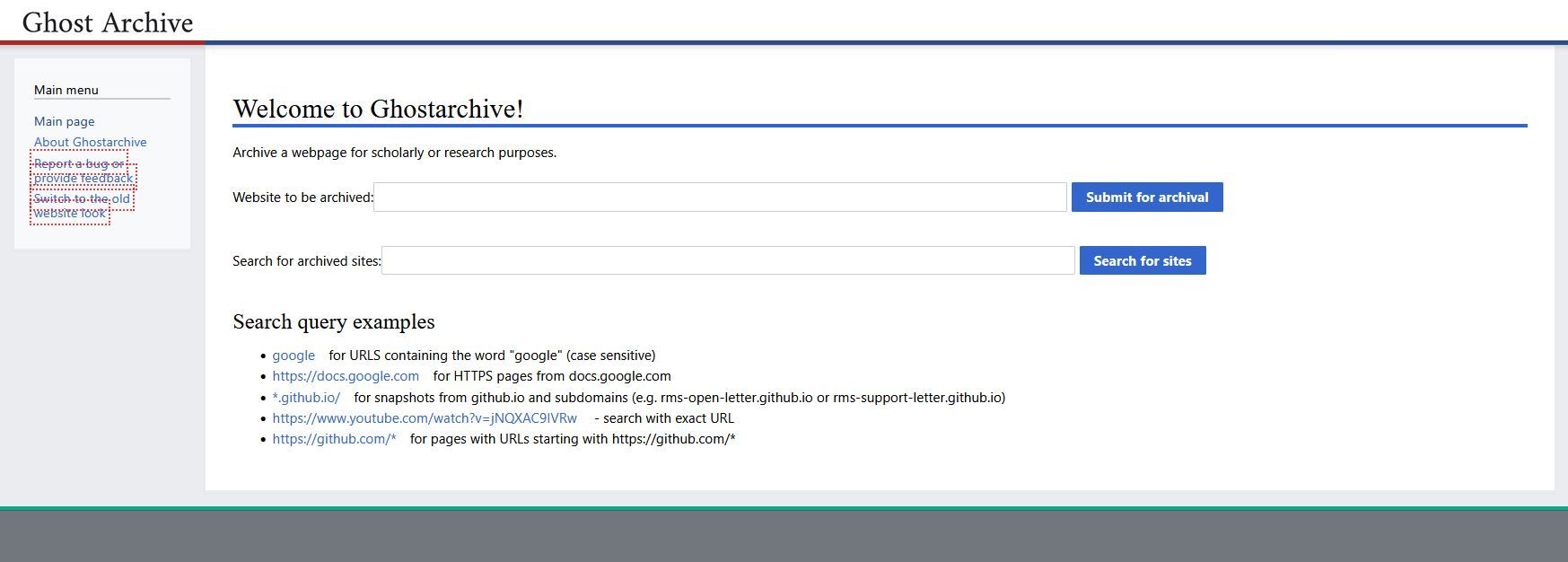Click the Main menu sidebar heading

[x=66, y=90]
